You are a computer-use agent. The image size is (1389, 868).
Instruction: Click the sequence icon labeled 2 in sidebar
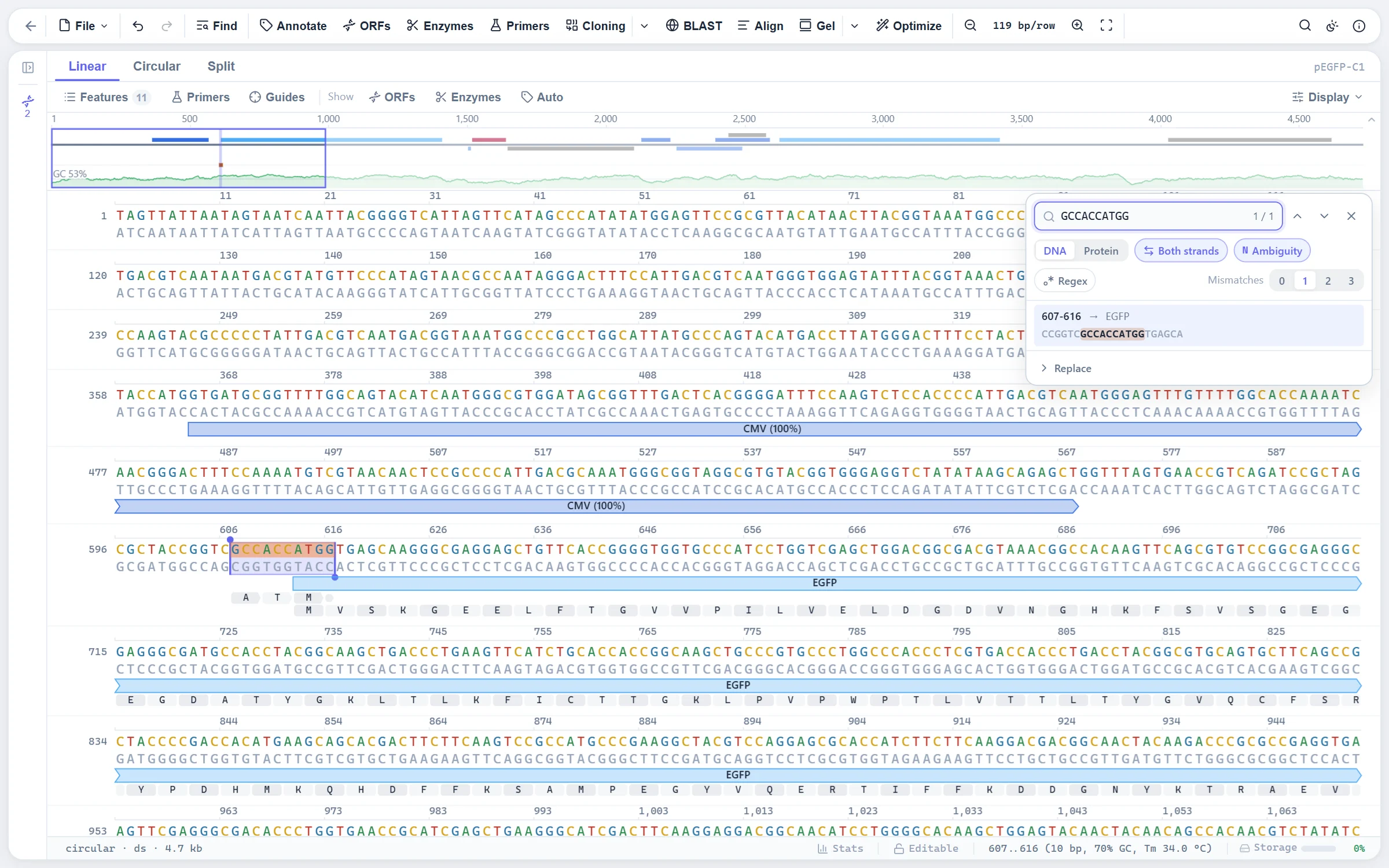click(28, 106)
